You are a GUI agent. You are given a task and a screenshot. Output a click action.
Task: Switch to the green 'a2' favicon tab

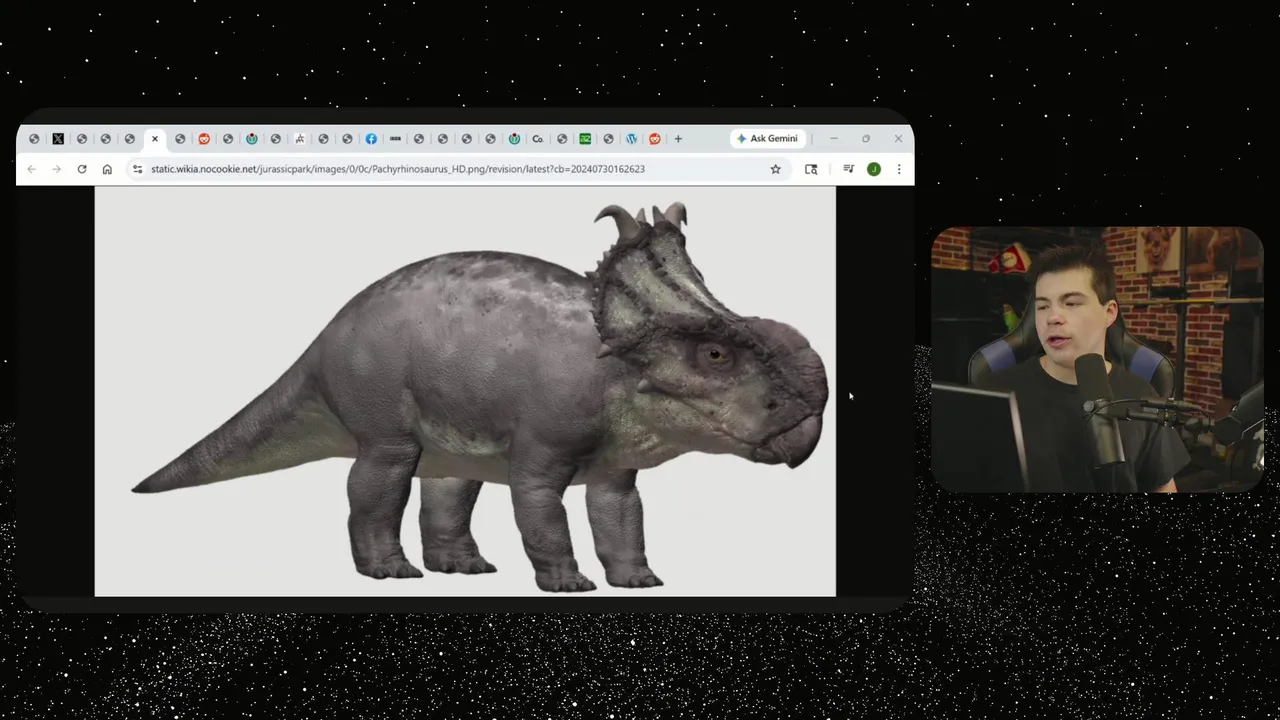coord(585,139)
